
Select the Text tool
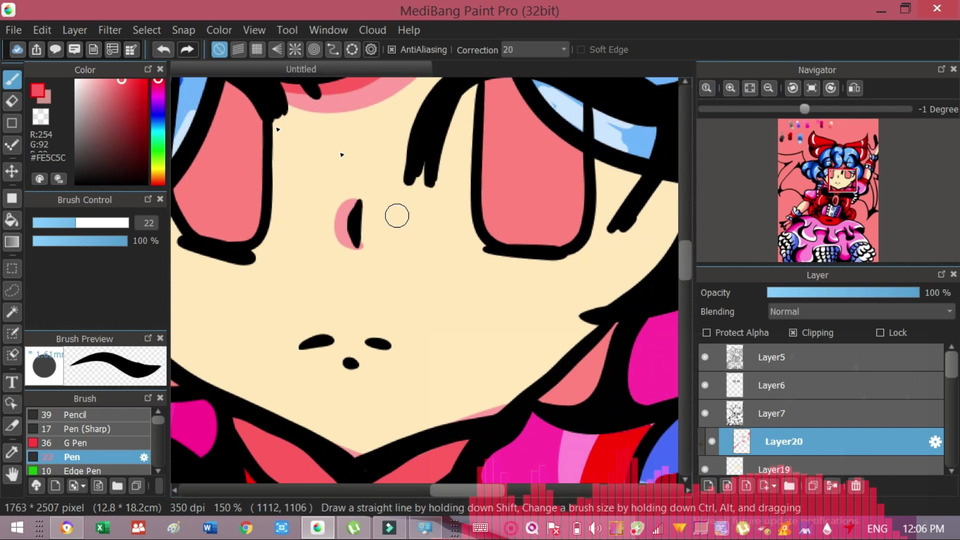point(12,382)
